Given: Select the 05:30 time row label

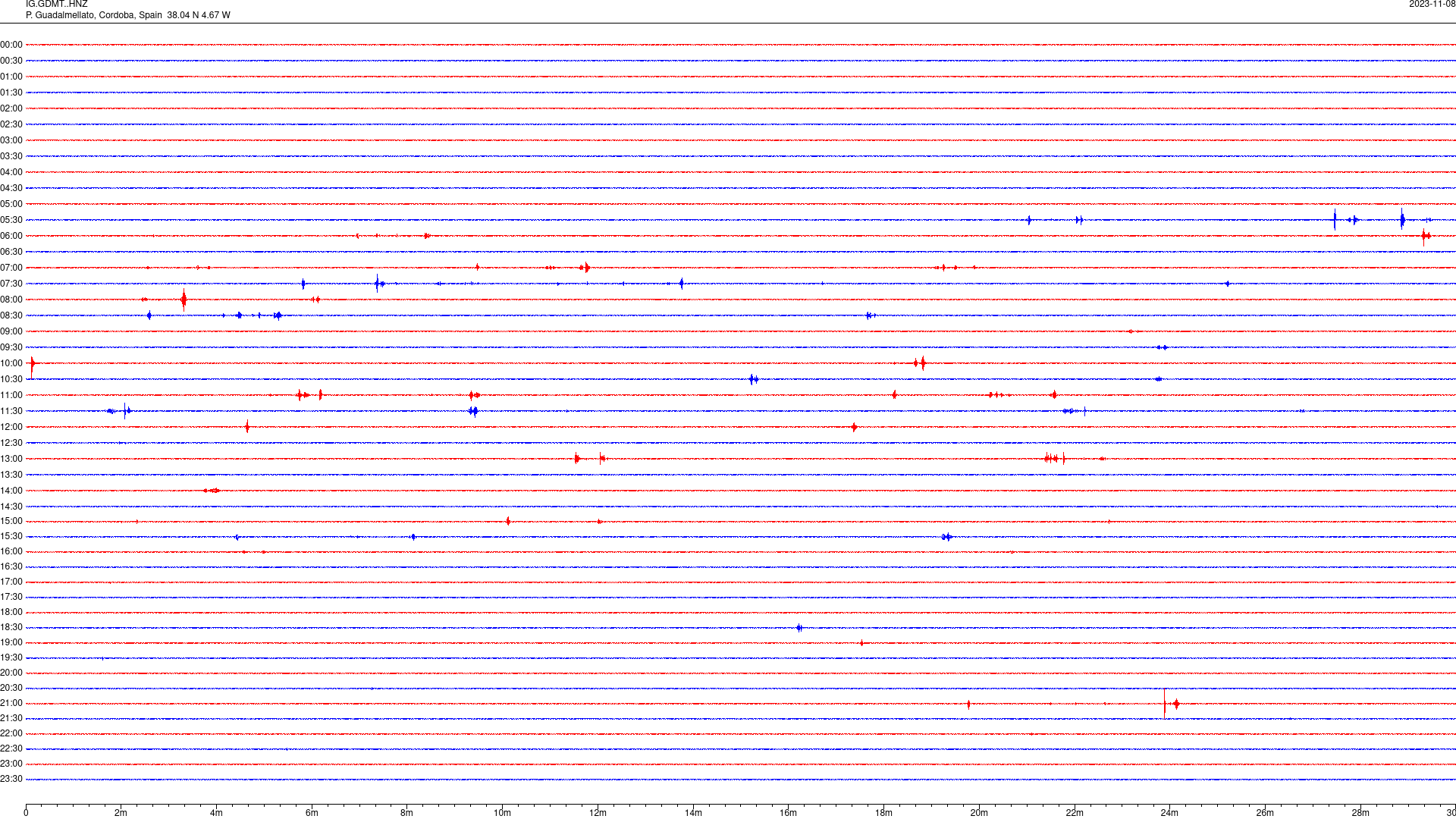Looking at the screenshot, I should click(x=11, y=220).
